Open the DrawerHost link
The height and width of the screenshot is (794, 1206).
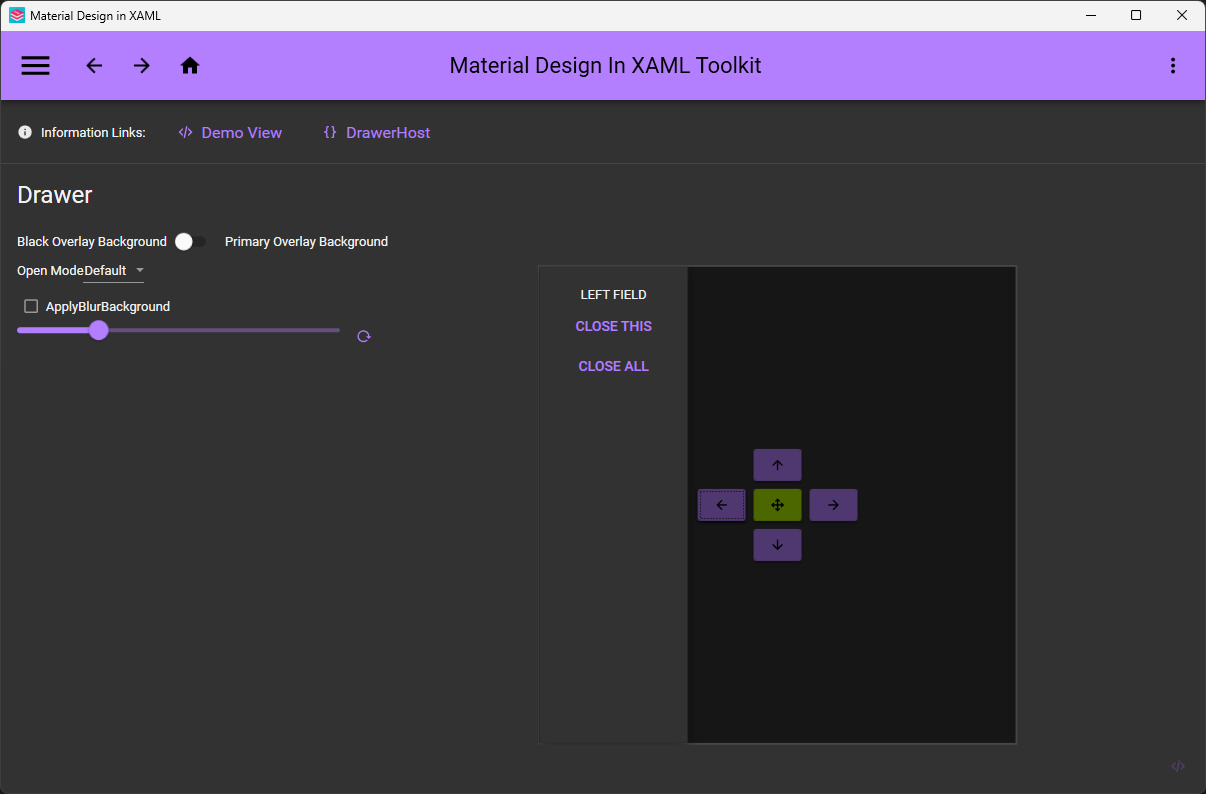pyautogui.click(x=377, y=132)
